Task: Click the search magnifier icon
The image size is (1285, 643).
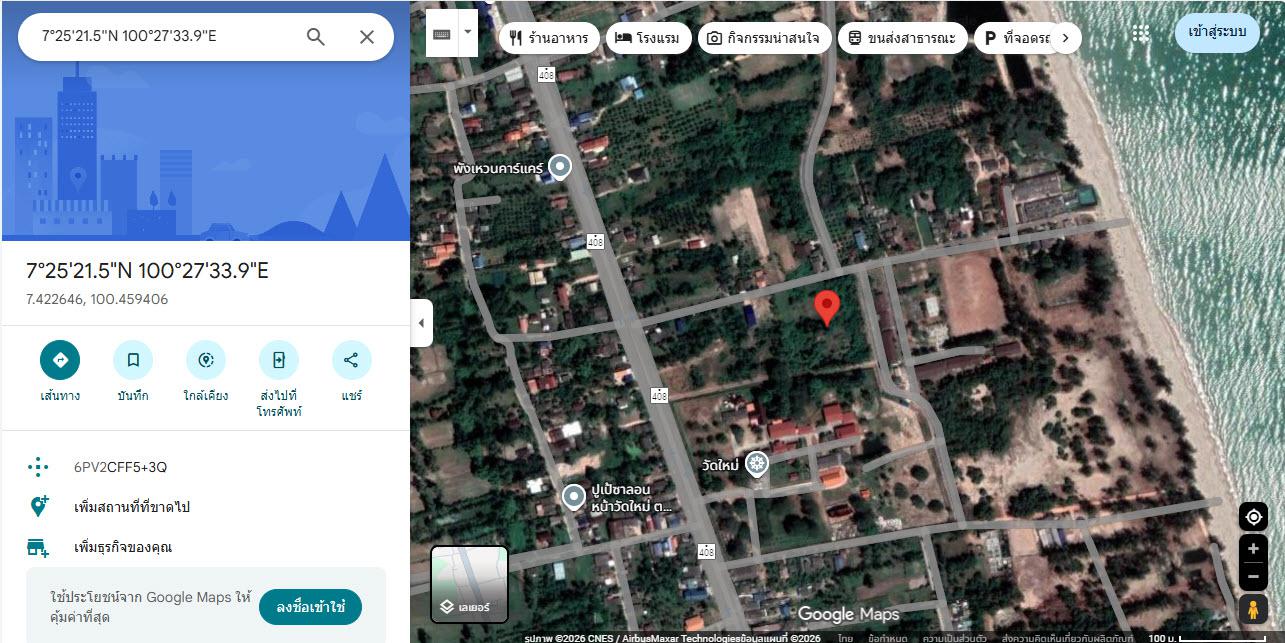Action: (316, 37)
